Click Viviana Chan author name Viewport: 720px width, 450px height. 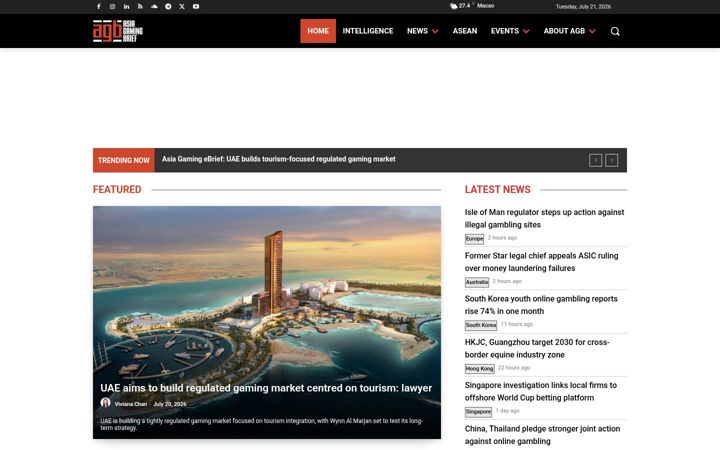[131, 404]
